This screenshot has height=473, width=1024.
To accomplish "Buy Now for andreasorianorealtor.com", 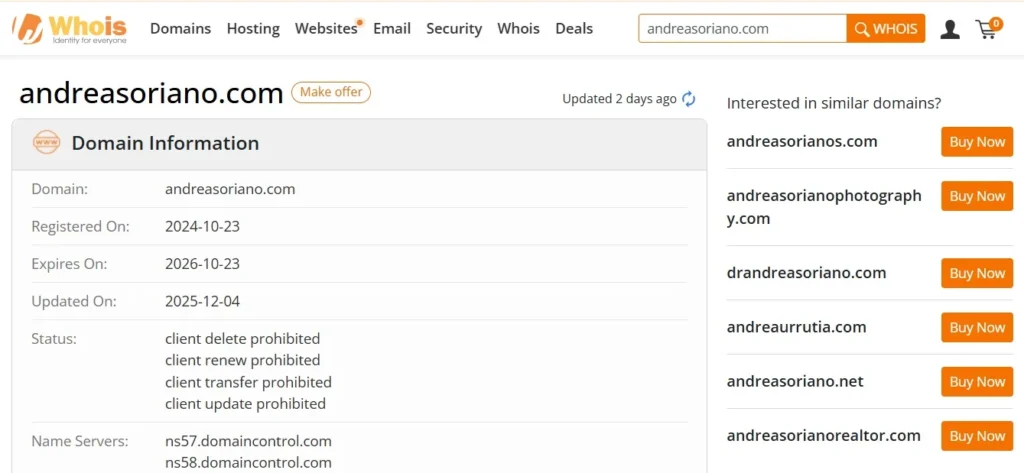I will (977, 436).
